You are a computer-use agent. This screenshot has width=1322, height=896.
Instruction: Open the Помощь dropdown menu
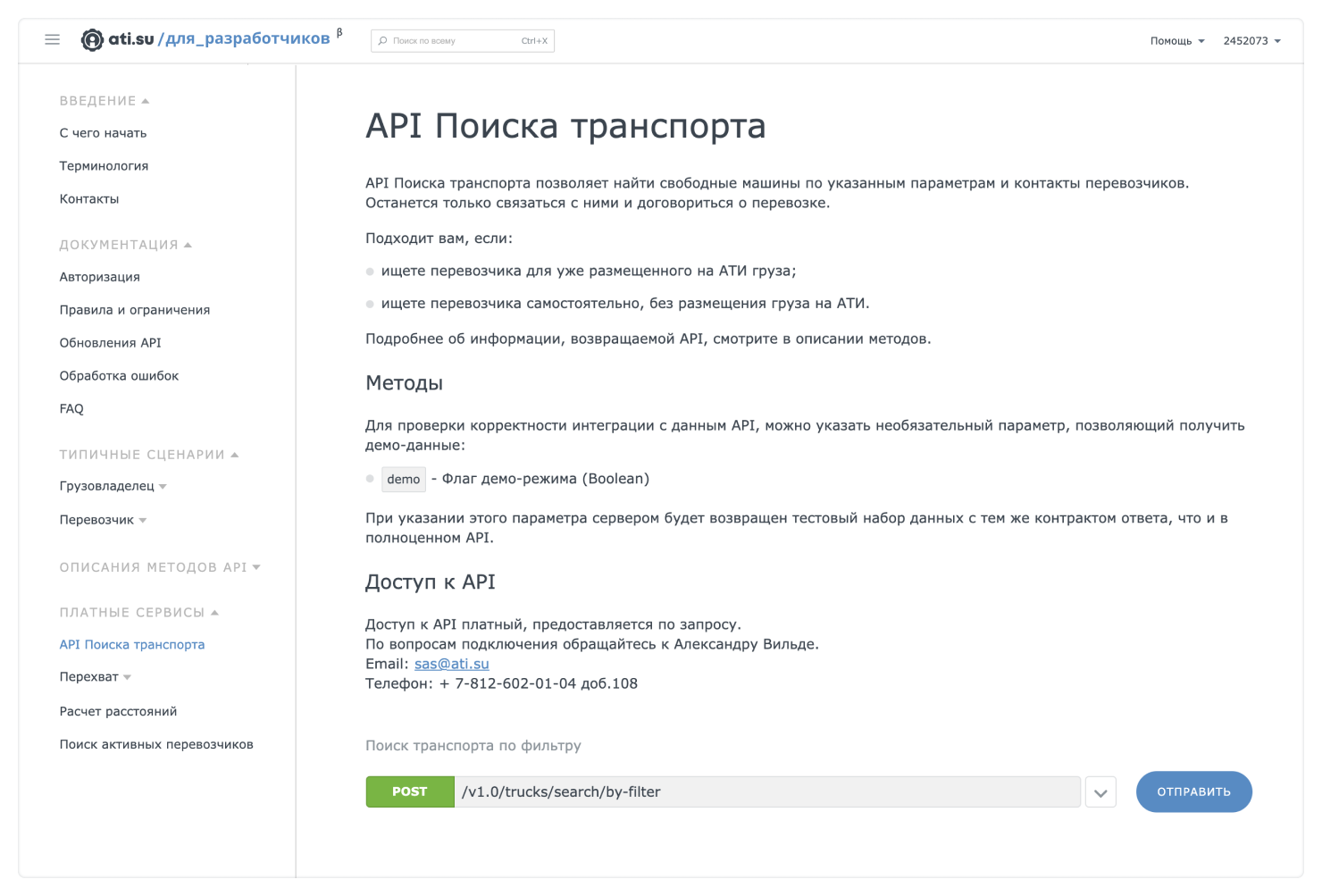(x=1176, y=41)
